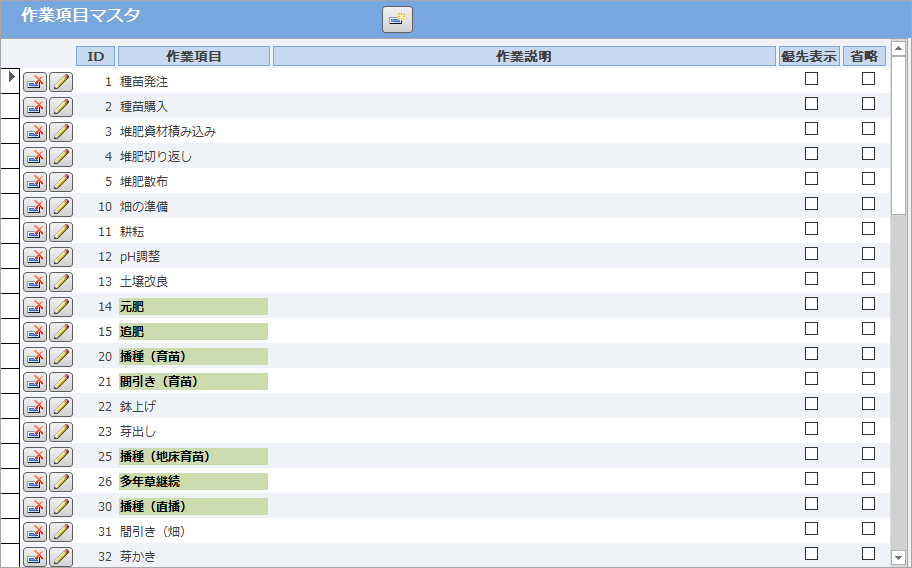912x568 pixels.
Task: Click the 優先表示 column header
Action: pos(809,56)
